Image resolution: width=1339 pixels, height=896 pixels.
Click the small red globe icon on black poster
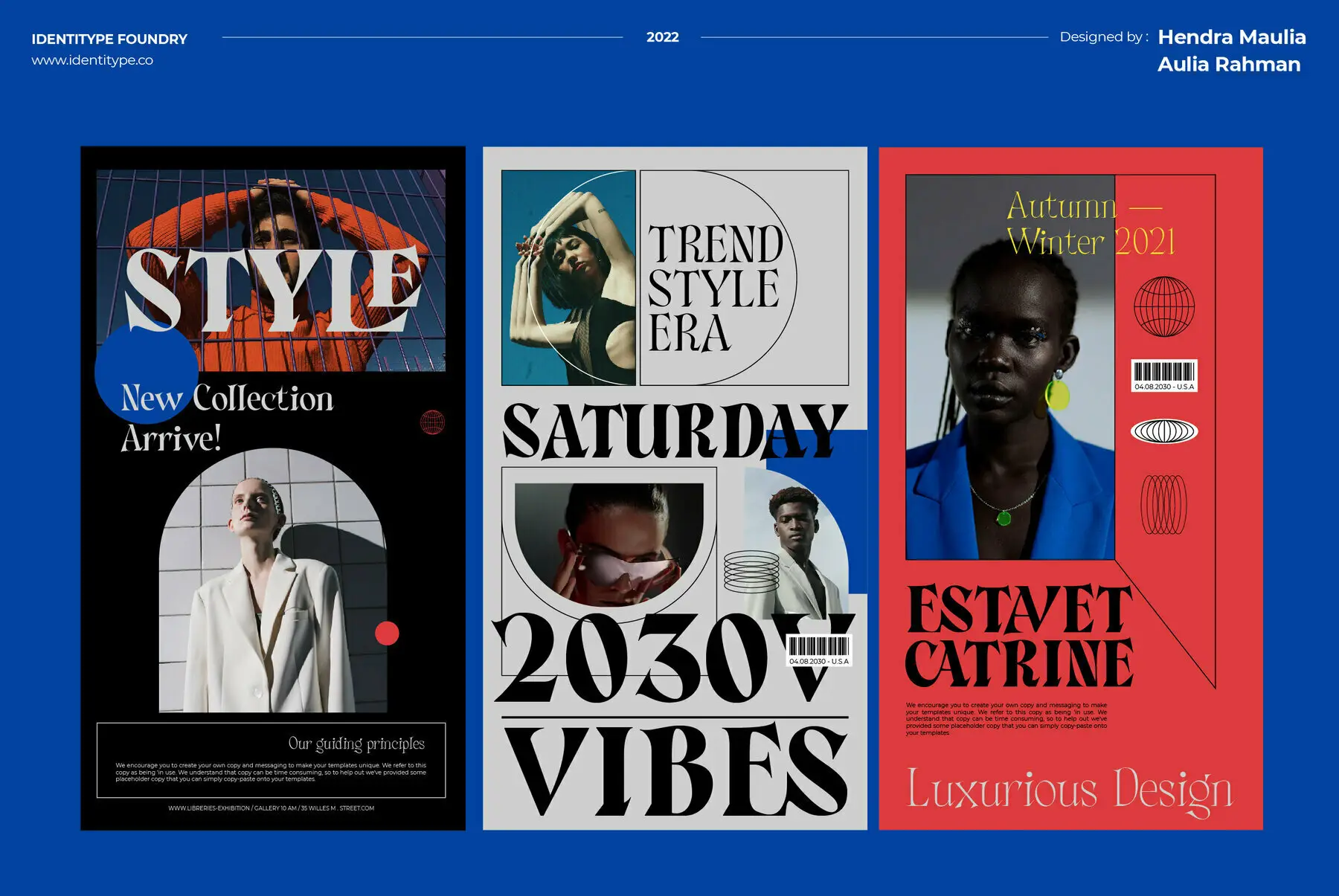point(432,422)
